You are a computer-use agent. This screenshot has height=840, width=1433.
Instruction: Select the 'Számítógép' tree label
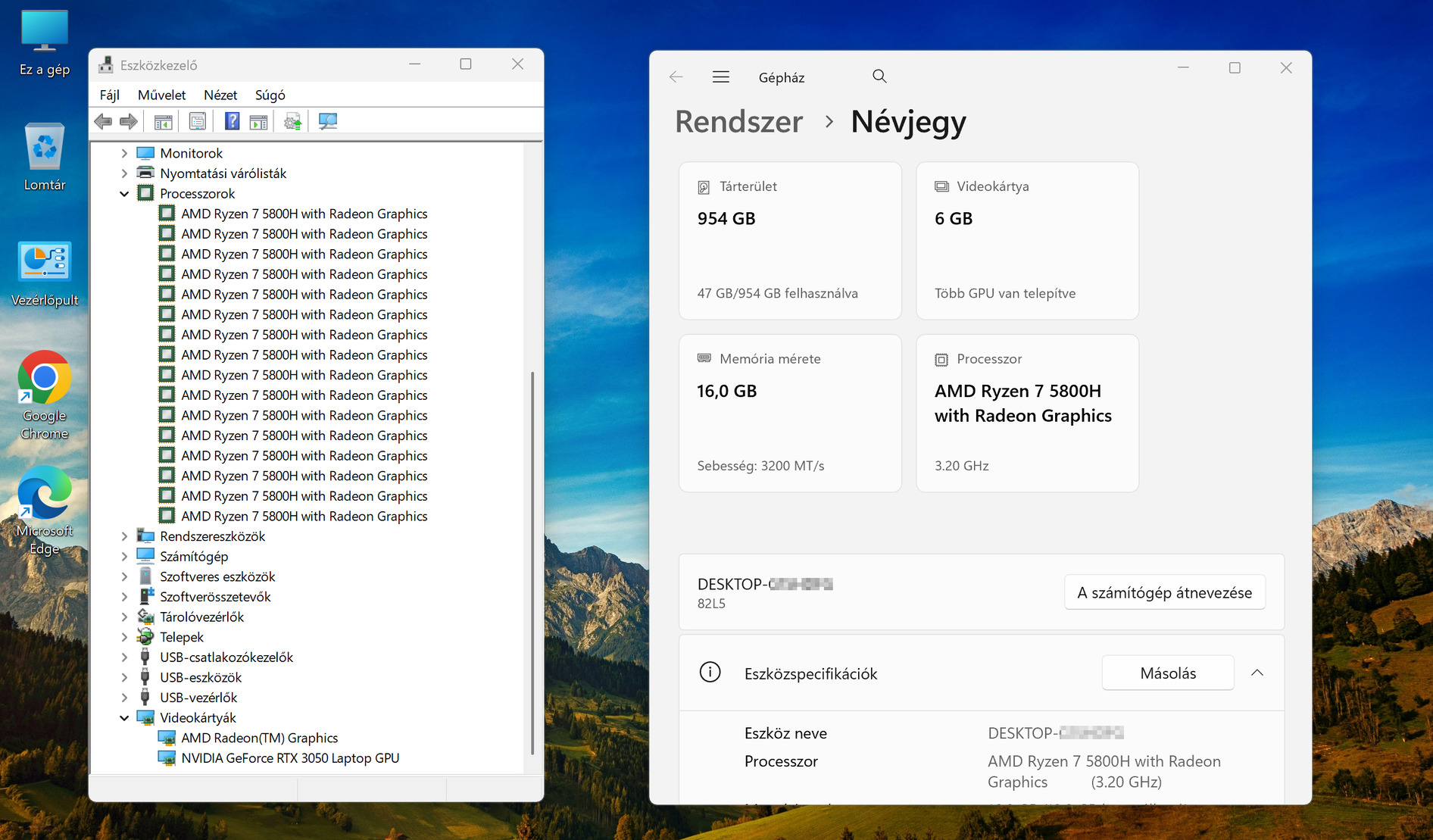[194, 556]
